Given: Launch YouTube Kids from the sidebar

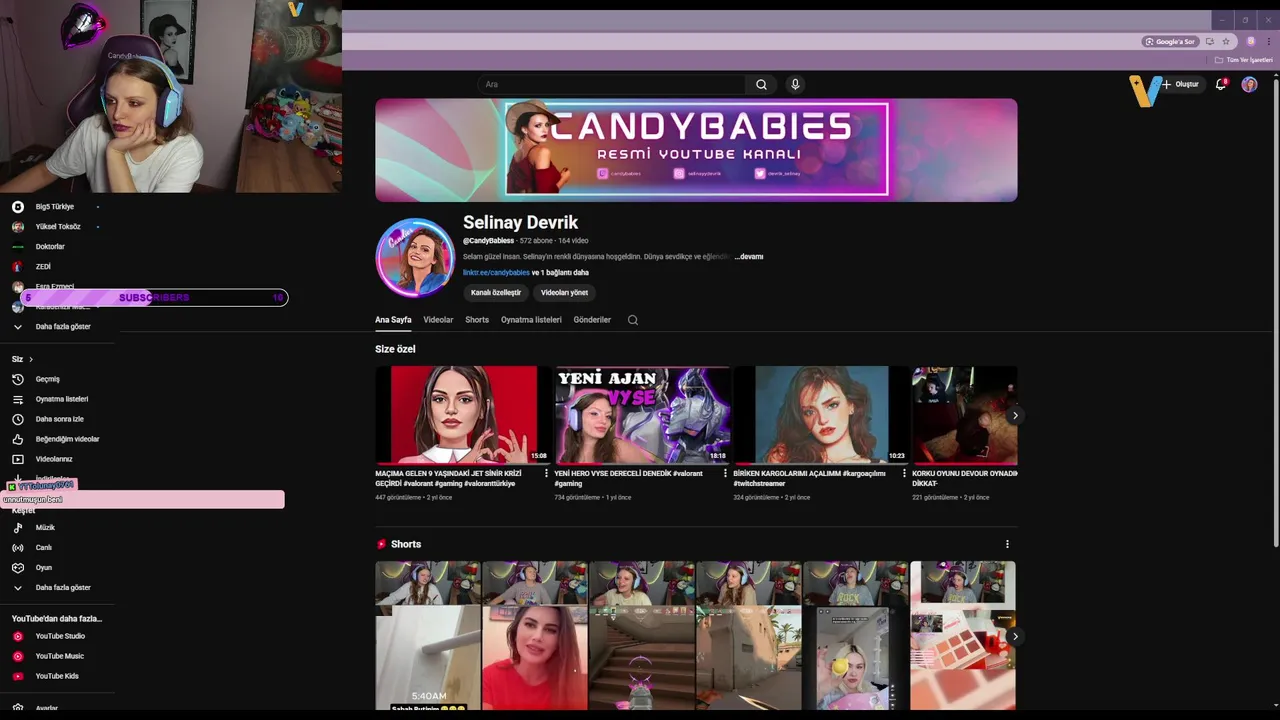Looking at the screenshot, I should 57,676.
